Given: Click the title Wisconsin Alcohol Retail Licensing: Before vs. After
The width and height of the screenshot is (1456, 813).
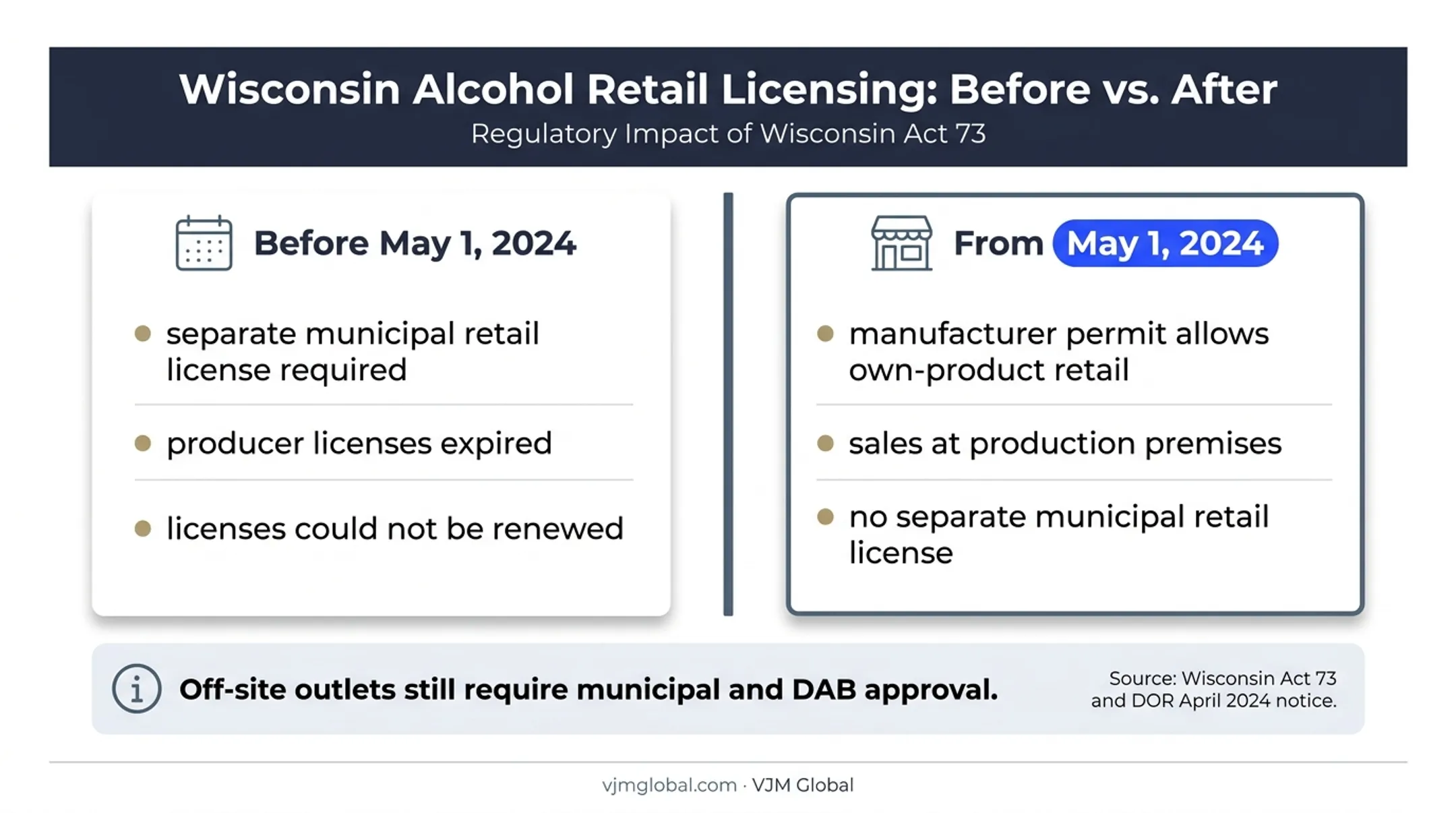Looking at the screenshot, I should pos(728,89).
